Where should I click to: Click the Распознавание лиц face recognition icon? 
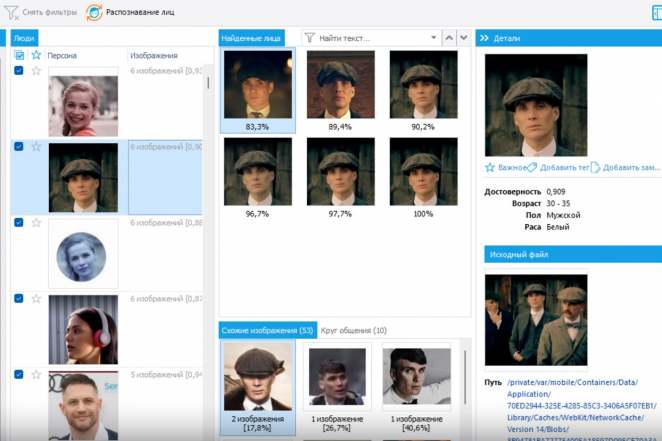(x=93, y=12)
